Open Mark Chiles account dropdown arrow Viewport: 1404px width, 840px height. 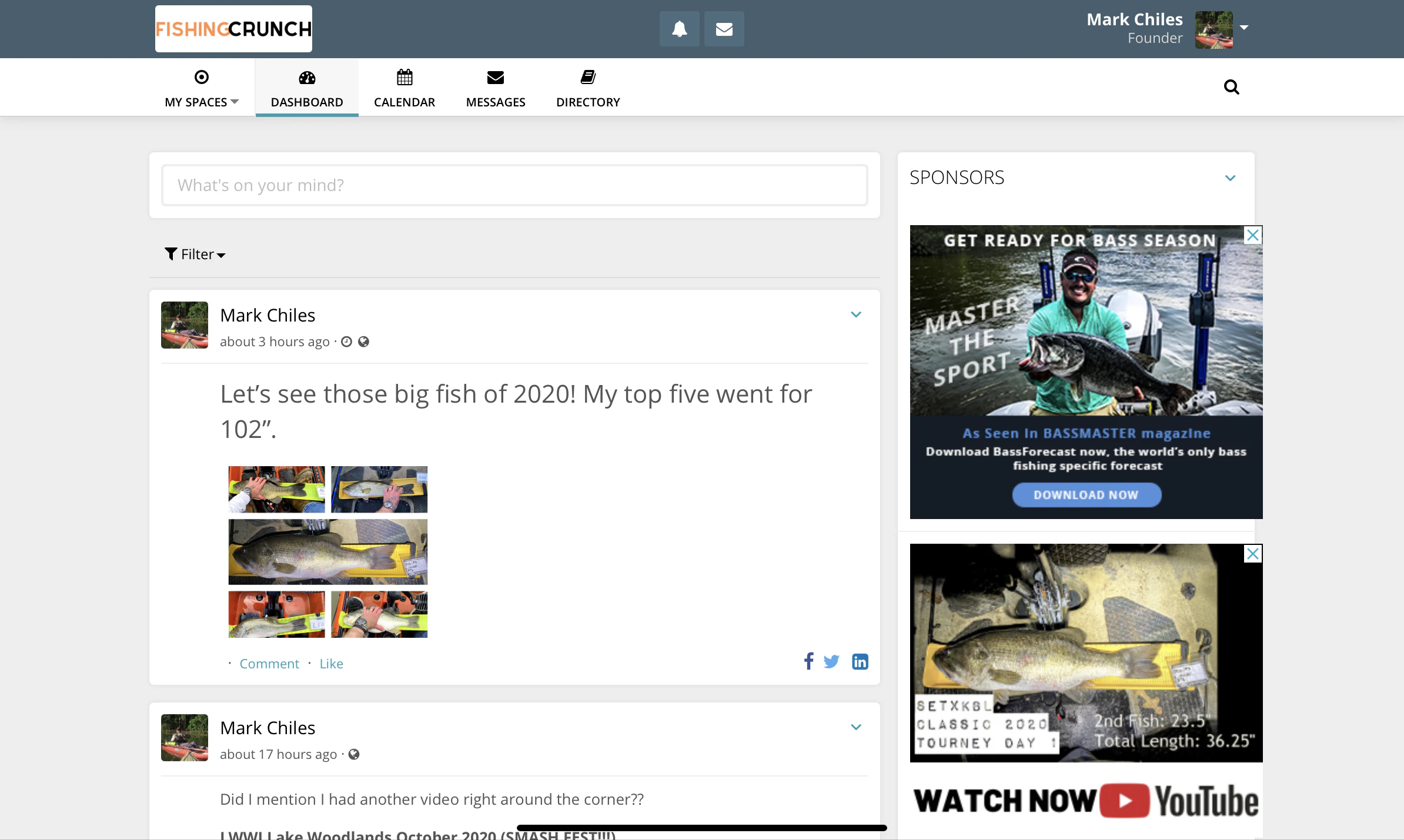coord(1244,28)
